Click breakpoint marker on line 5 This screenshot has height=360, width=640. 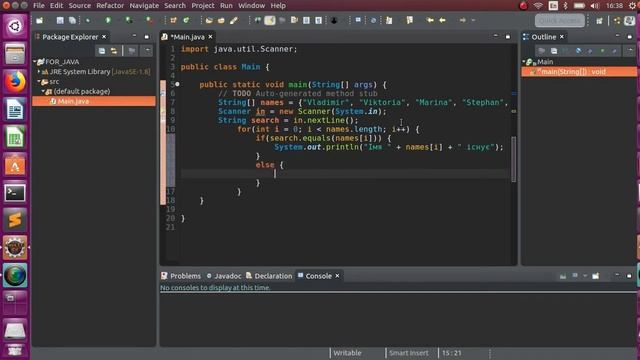click(x=177, y=84)
